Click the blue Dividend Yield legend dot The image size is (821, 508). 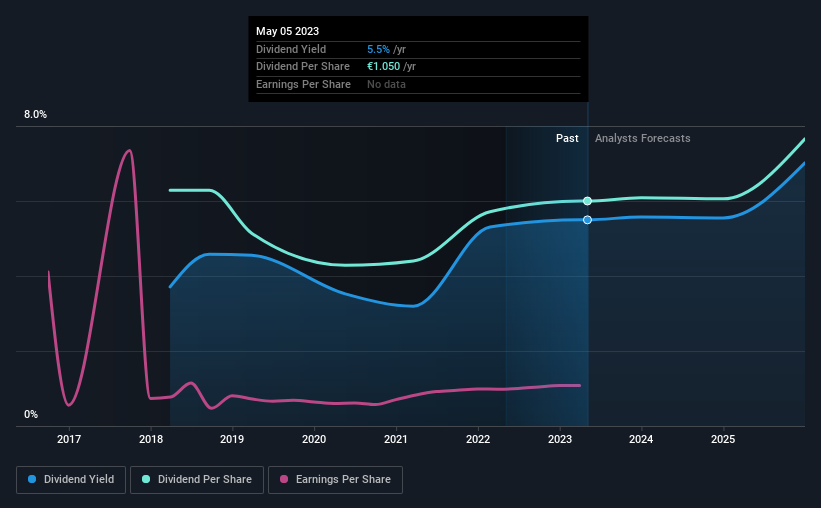tap(32, 479)
